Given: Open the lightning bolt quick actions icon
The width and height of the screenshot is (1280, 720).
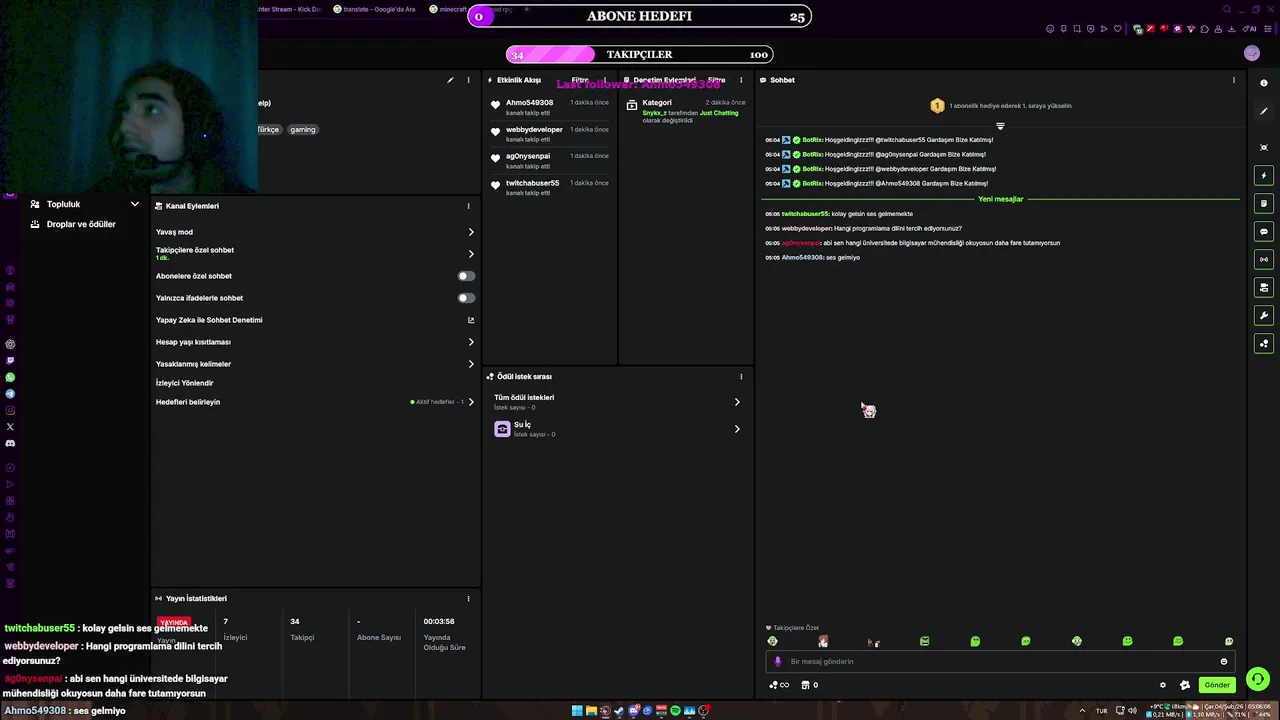Looking at the screenshot, I should click(1264, 175).
